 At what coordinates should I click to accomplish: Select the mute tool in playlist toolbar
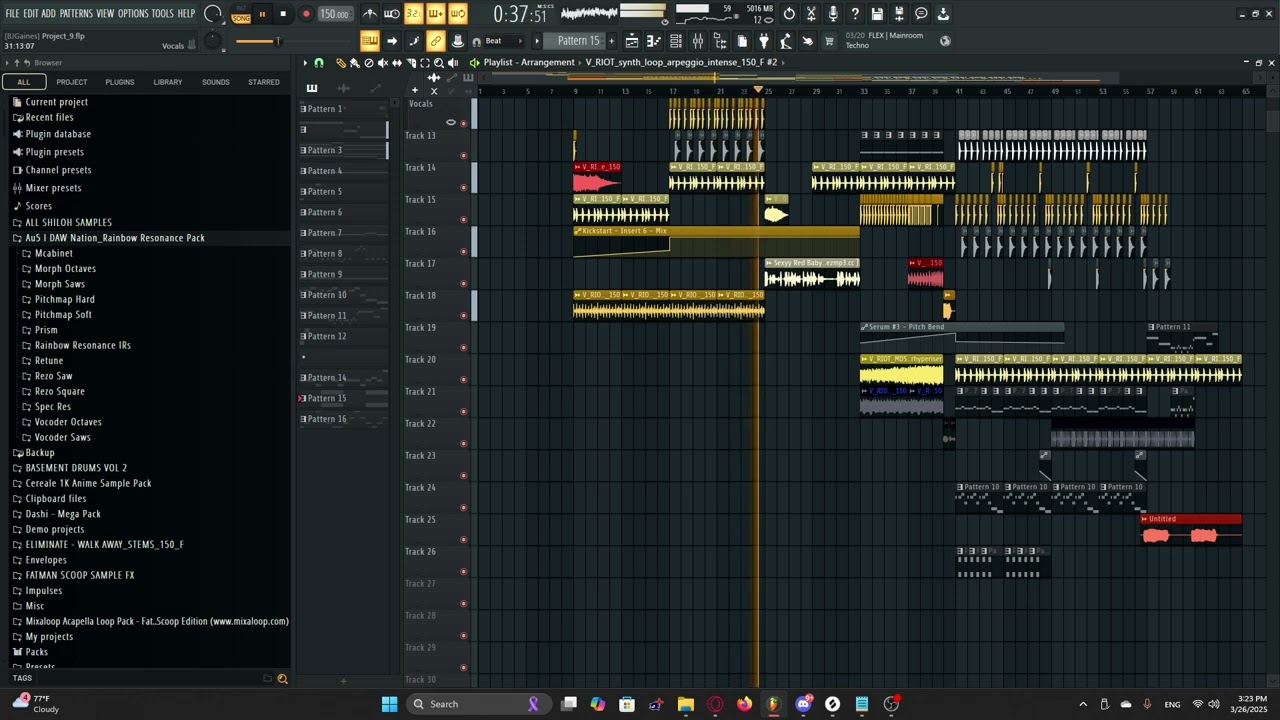(383, 63)
